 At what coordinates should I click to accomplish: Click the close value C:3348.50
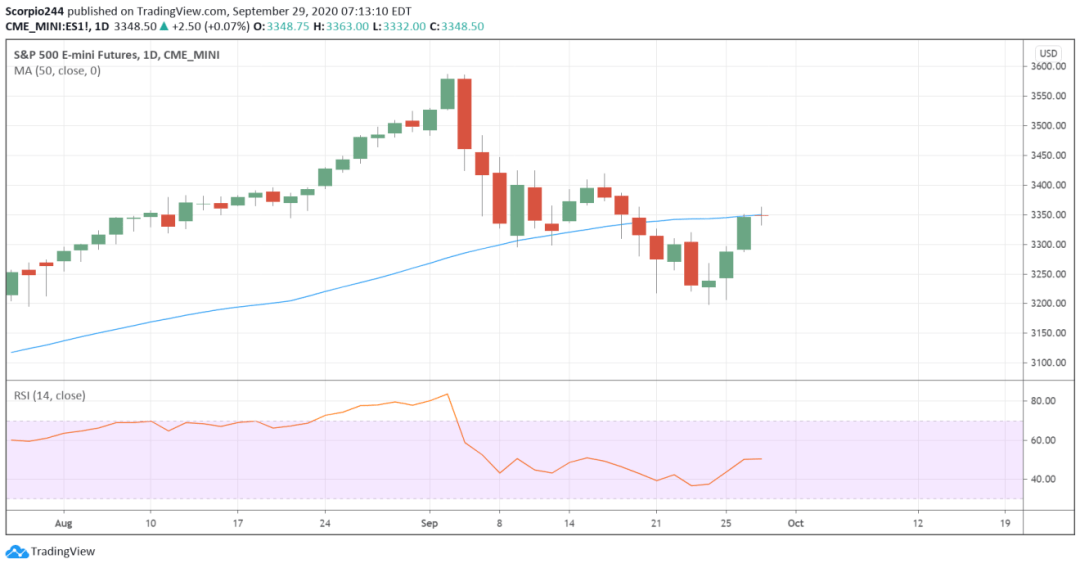456,26
